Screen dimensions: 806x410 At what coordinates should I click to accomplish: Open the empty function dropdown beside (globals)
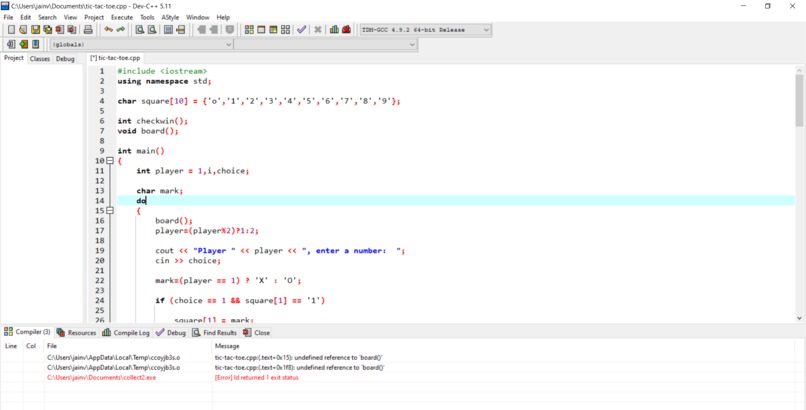click(325, 45)
